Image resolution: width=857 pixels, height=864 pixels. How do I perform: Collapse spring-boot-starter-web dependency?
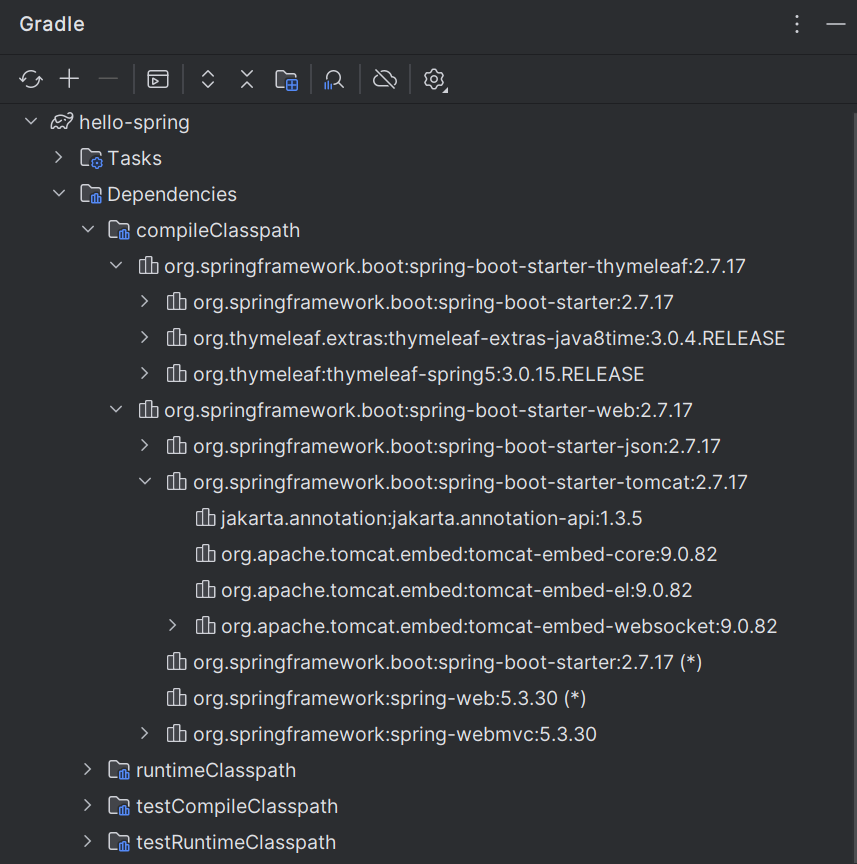tap(116, 409)
